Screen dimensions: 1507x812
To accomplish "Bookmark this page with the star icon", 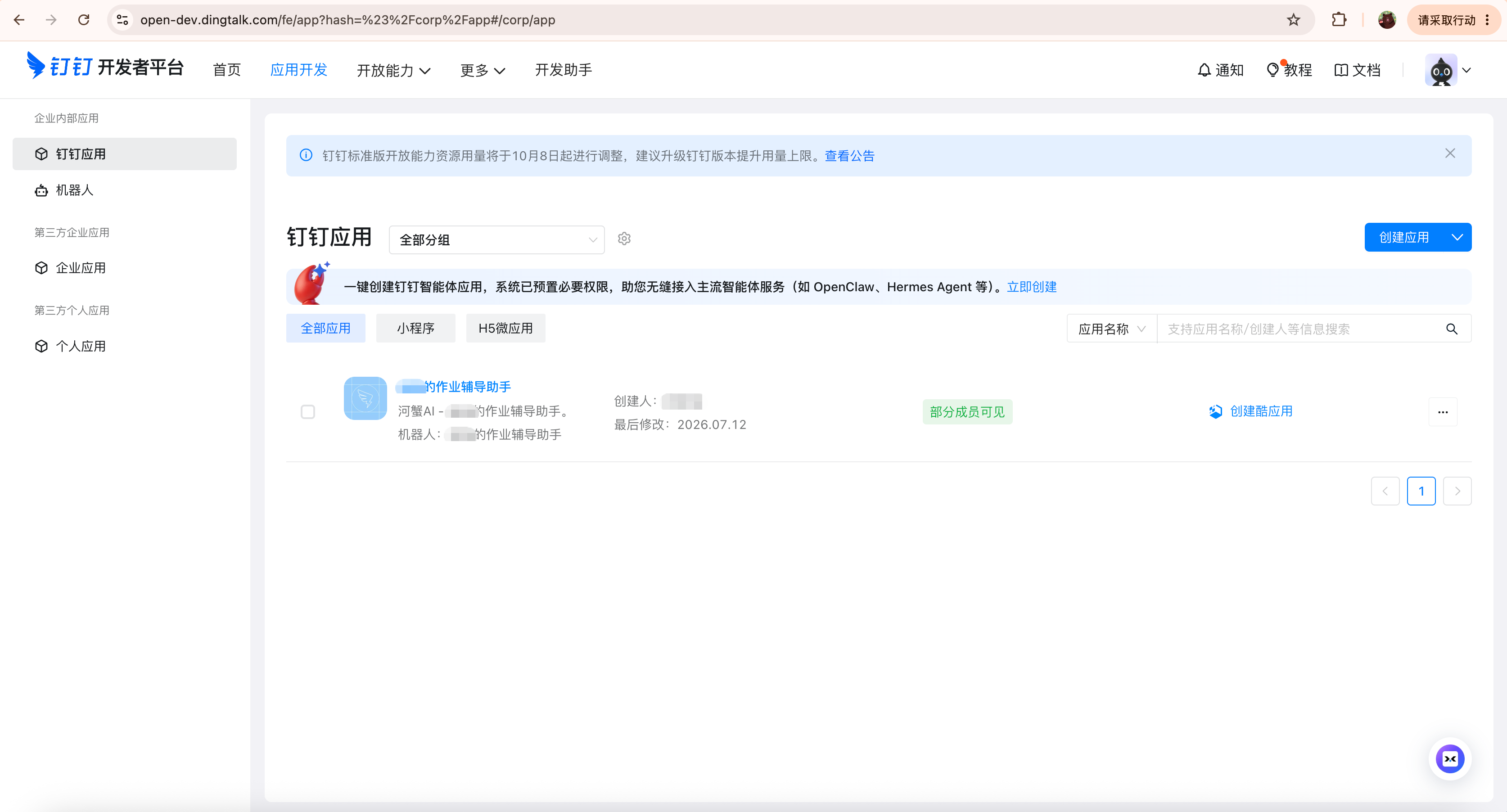I will [x=1294, y=20].
